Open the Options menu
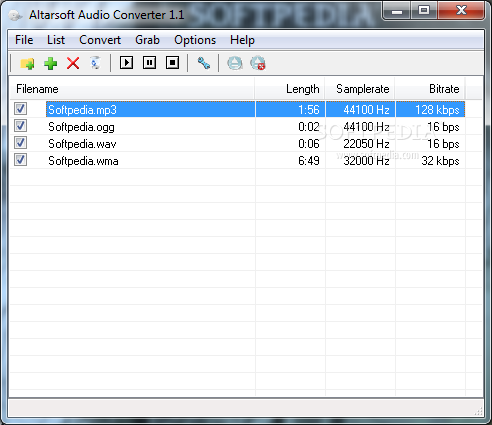This screenshot has width=492, height=425. pos(195,40)
